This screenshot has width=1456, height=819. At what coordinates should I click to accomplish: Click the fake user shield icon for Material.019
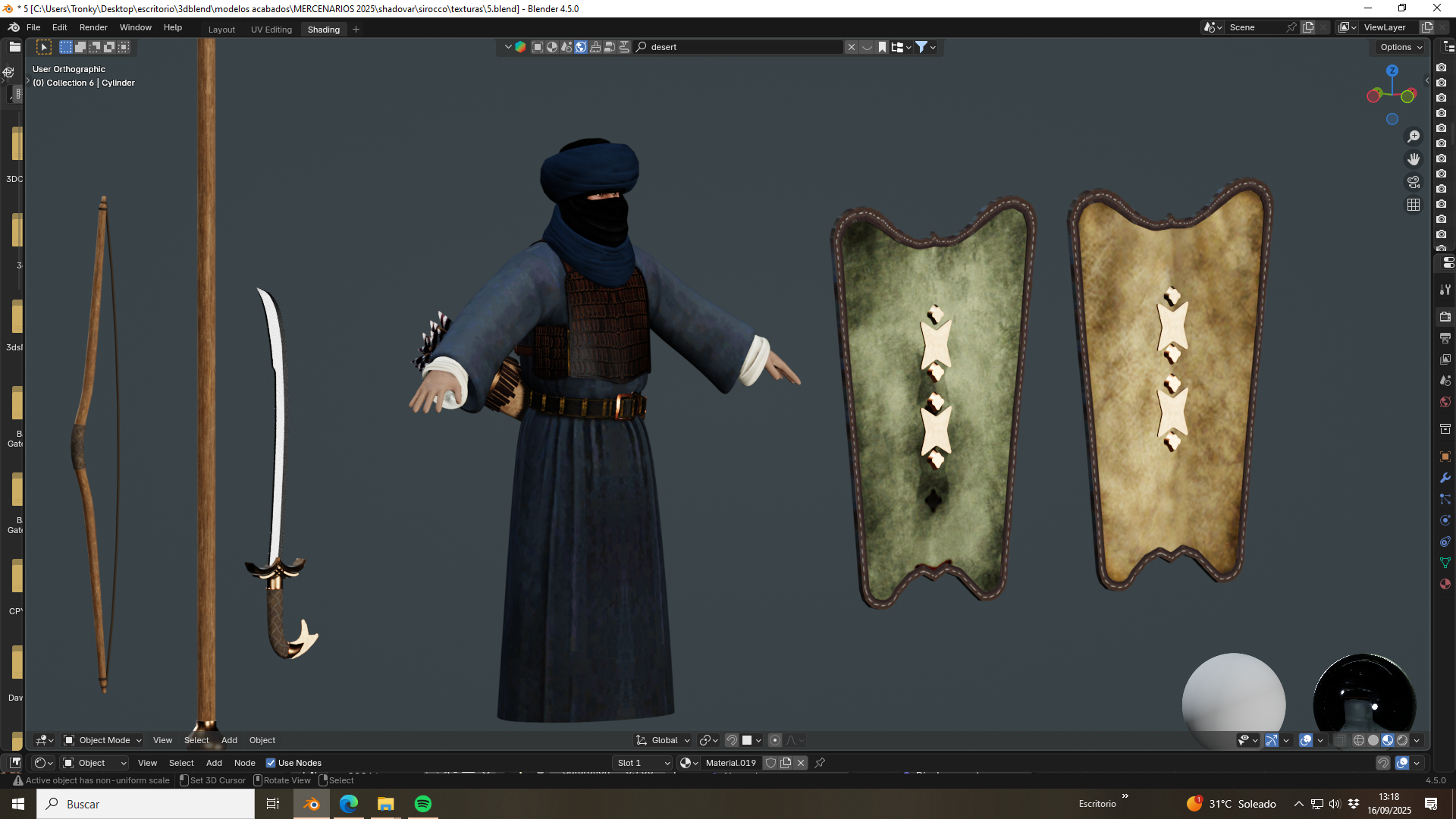coord(771,763)
